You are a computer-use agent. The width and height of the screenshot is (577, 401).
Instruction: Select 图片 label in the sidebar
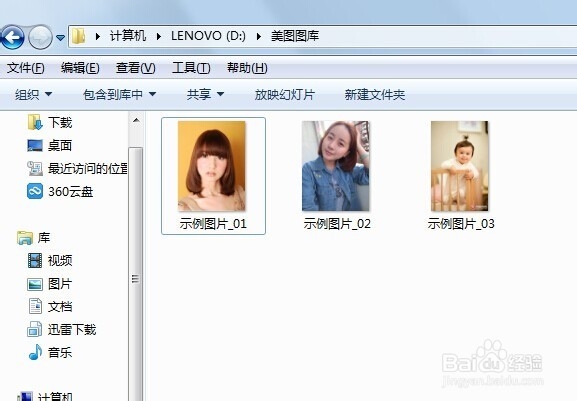pos(60,284)
